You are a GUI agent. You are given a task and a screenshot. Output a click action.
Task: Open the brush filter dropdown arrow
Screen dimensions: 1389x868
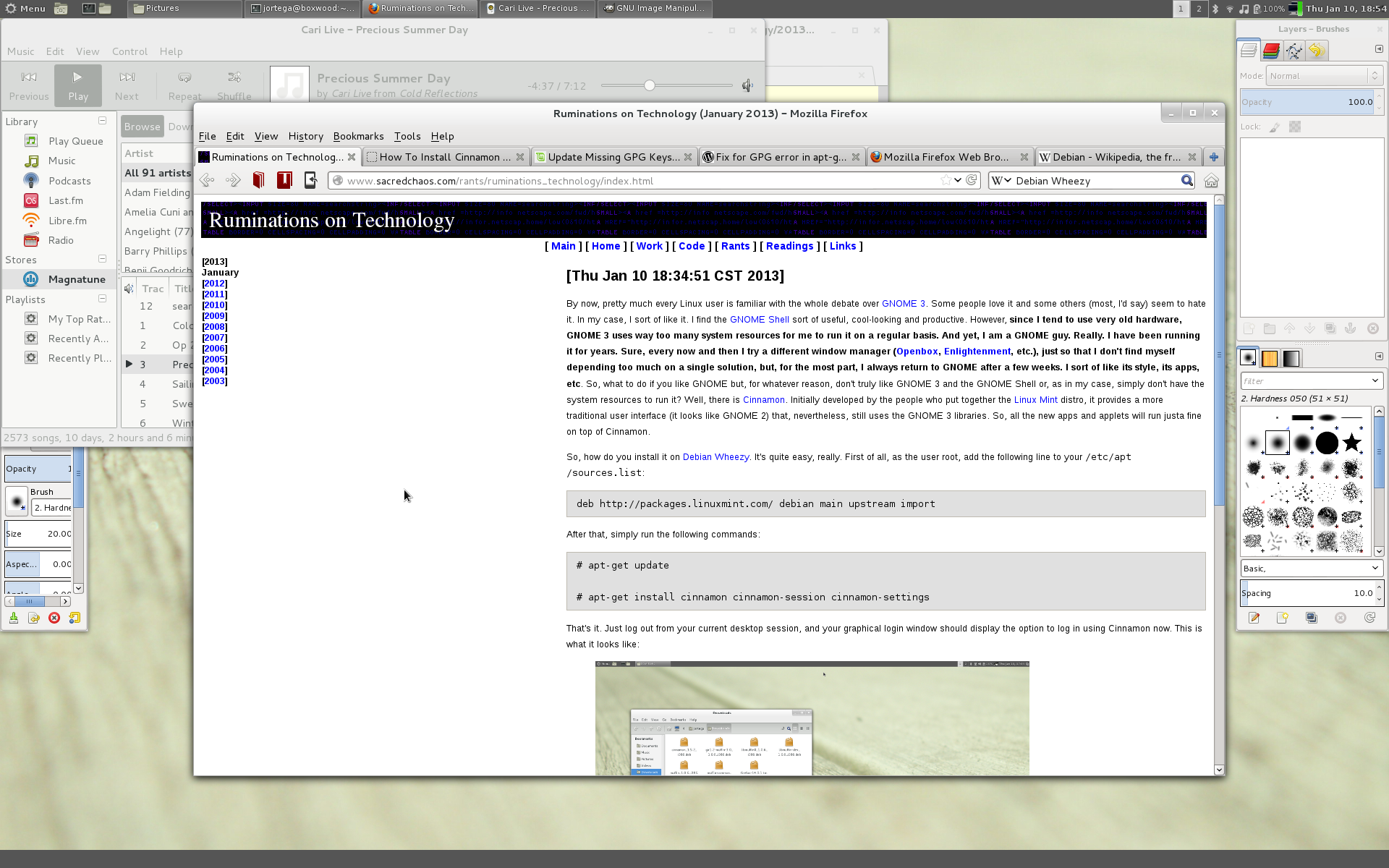point(1375,380)
